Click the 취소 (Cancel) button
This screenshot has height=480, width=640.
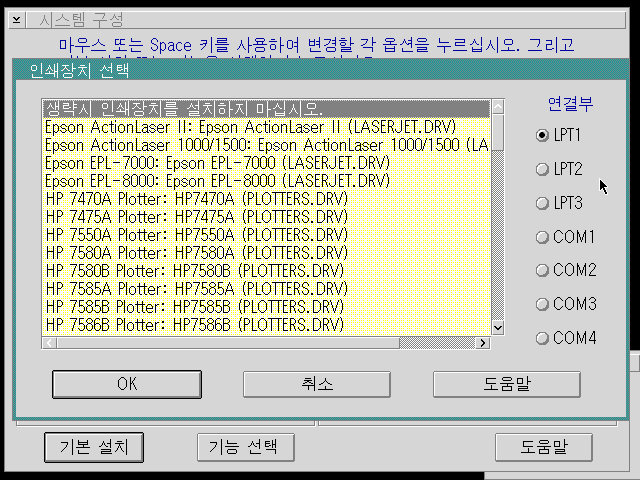[x=317, y=384]
